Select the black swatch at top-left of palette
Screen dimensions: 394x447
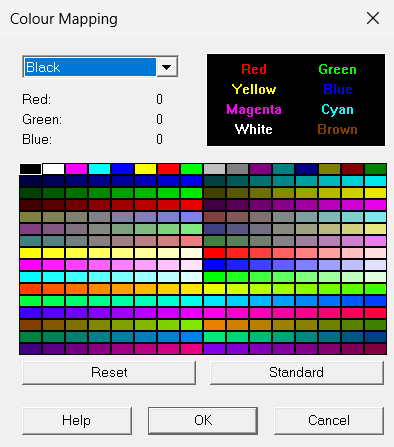30,169
